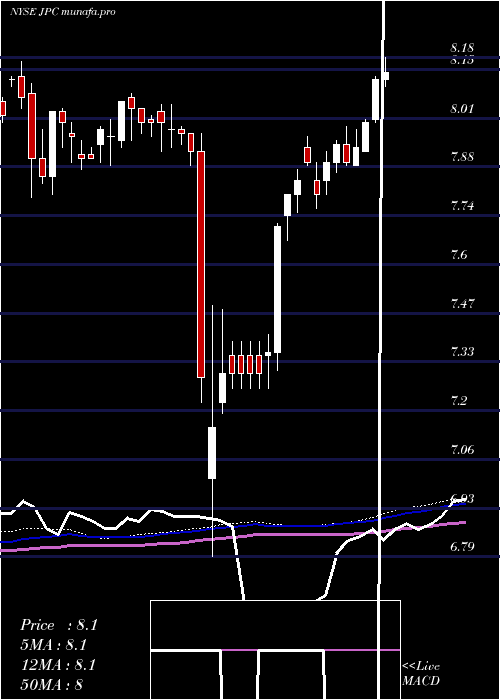Click the 7.2 price axis label

pos(459,400)
